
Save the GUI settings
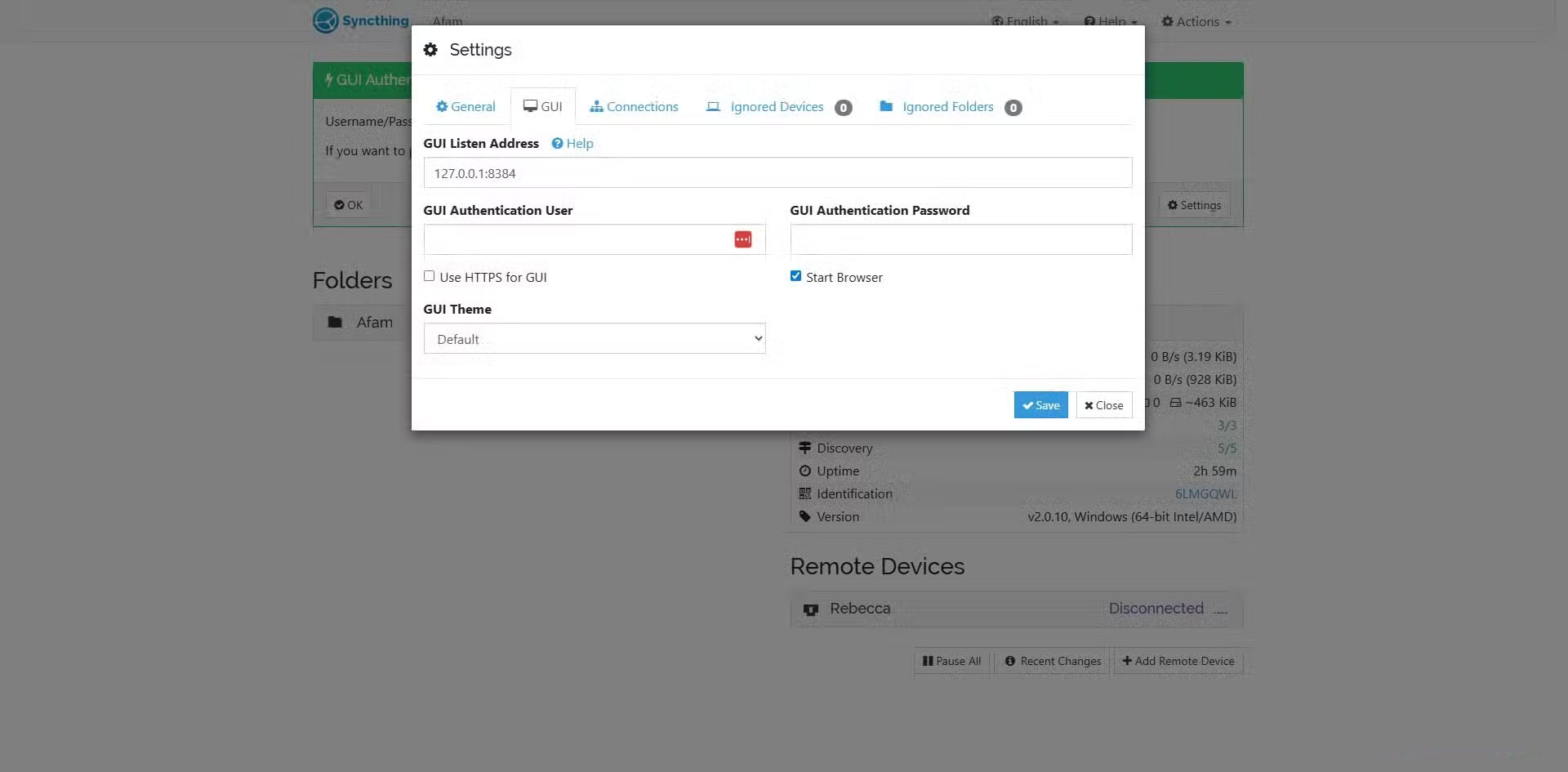point(1040,404)
